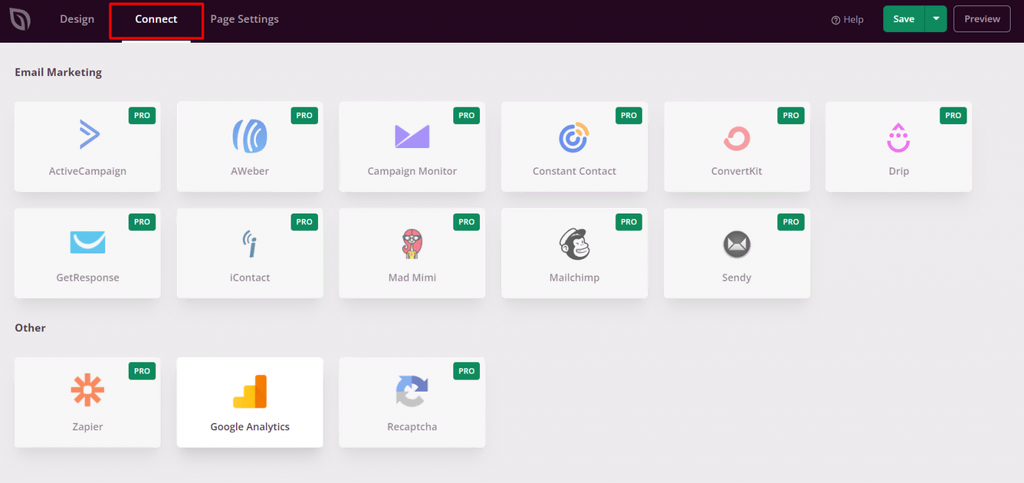Open the page Preview button

[982, 19]
